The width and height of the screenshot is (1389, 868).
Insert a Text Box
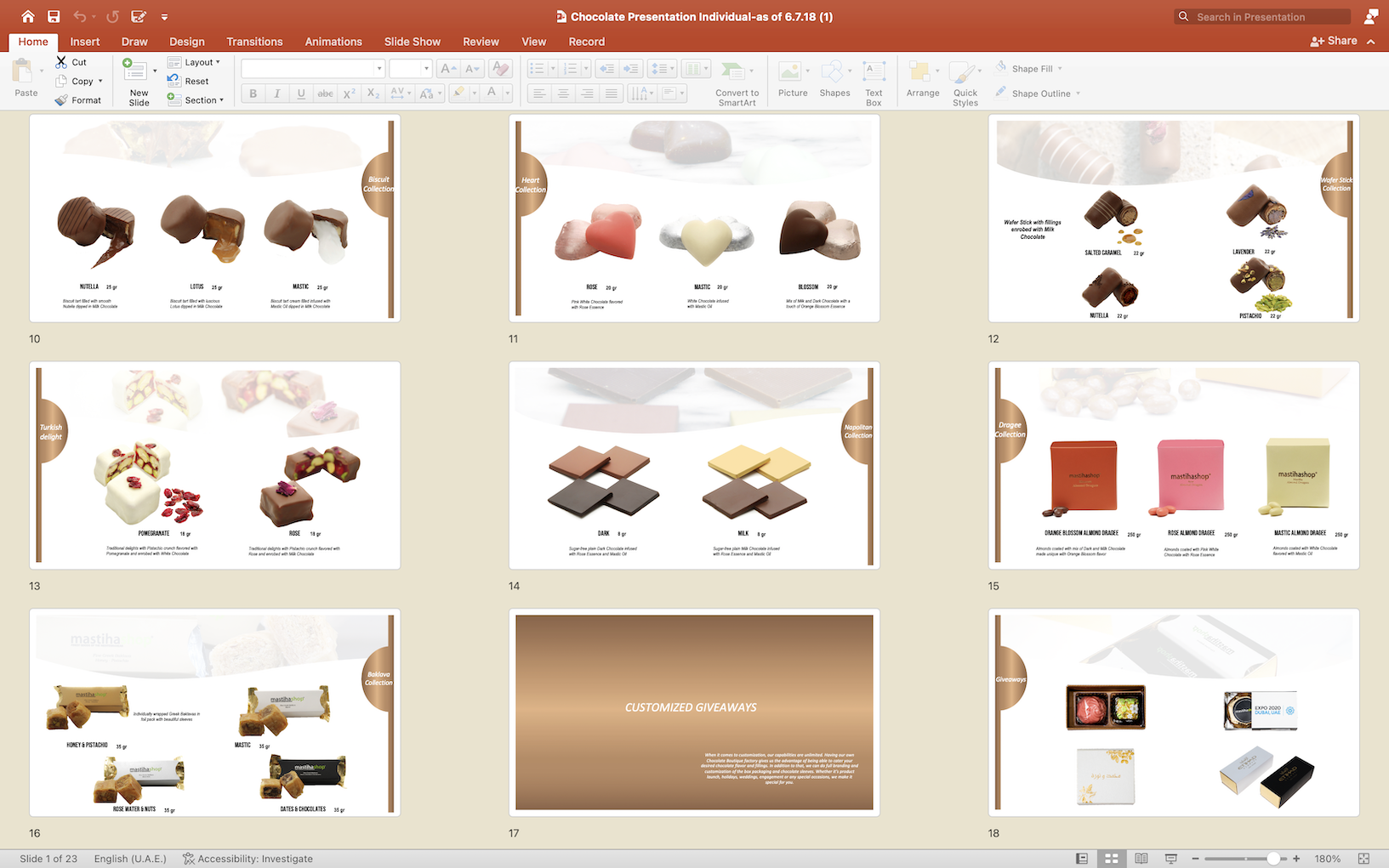pos(874,82)
